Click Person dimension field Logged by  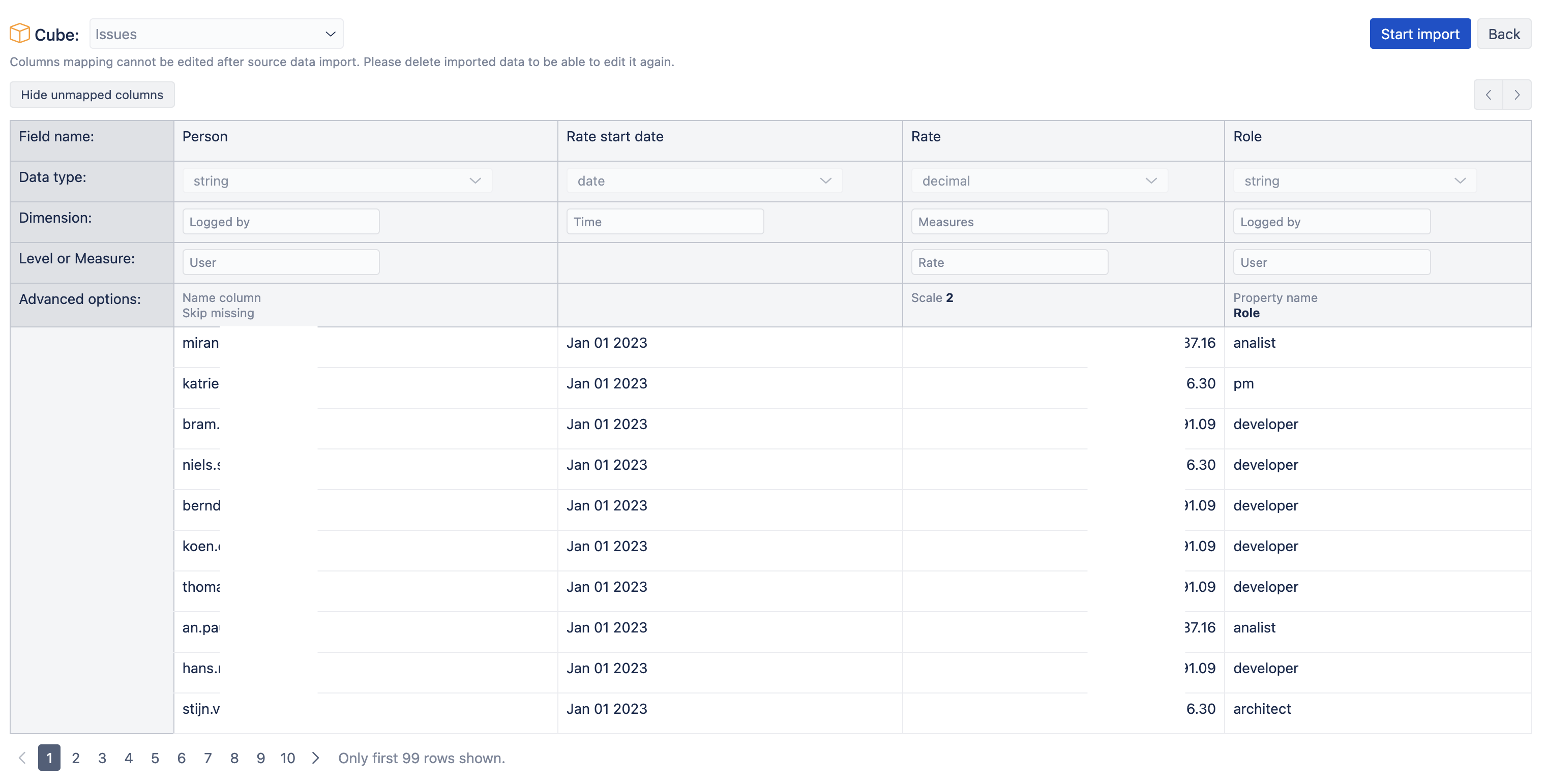(x=281, y=221)
